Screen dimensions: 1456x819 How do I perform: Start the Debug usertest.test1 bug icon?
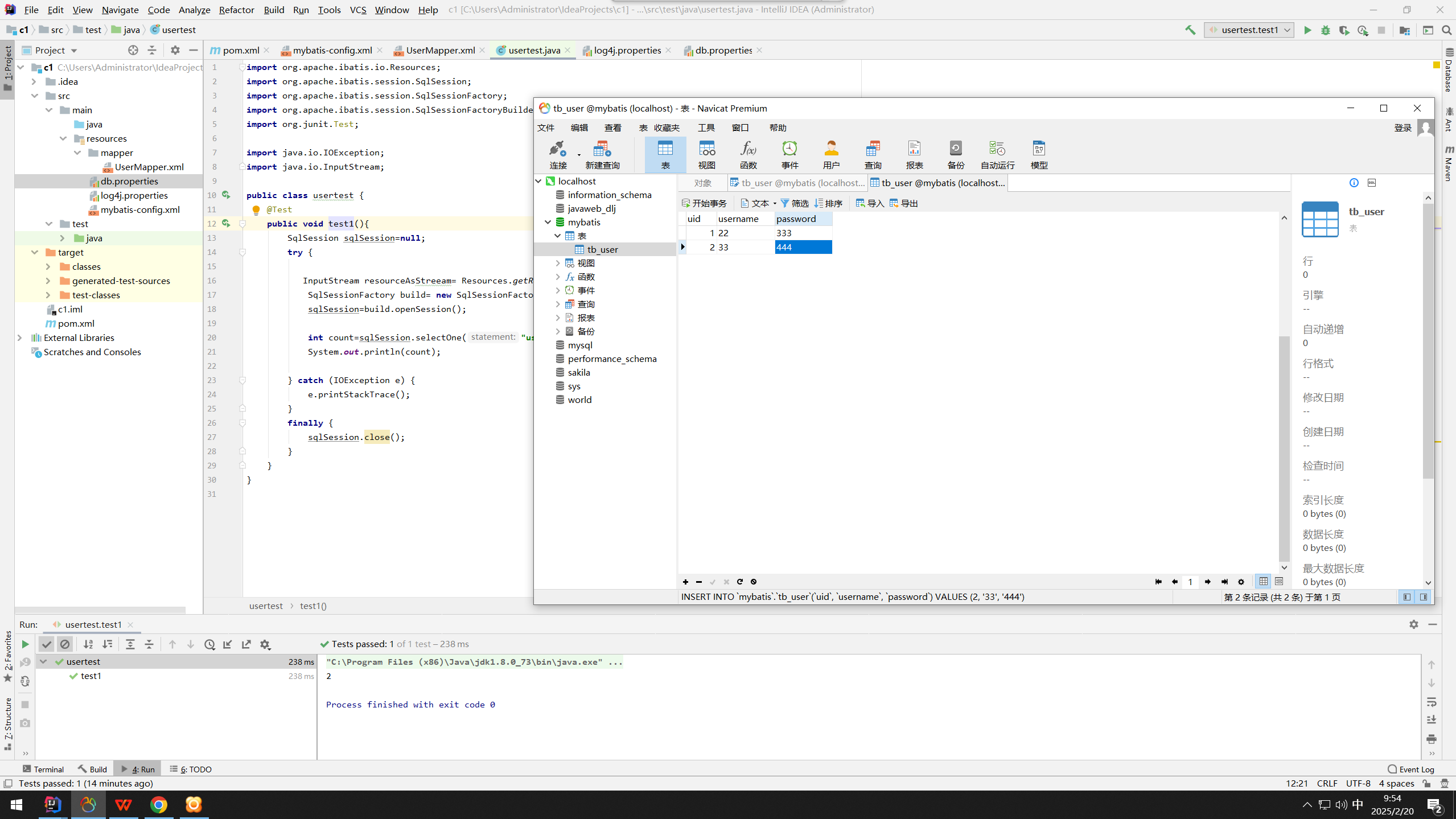click(x=1326, y=30)
